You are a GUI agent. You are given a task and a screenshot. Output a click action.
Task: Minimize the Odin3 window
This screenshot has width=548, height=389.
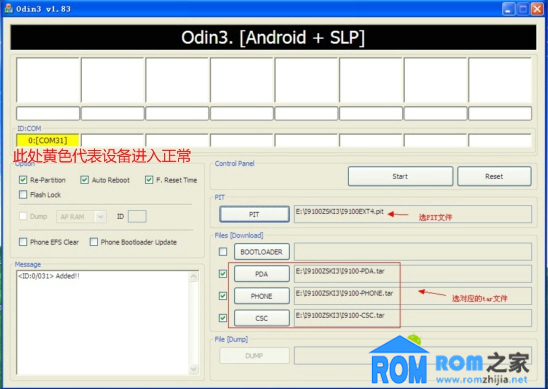[509, 9]
